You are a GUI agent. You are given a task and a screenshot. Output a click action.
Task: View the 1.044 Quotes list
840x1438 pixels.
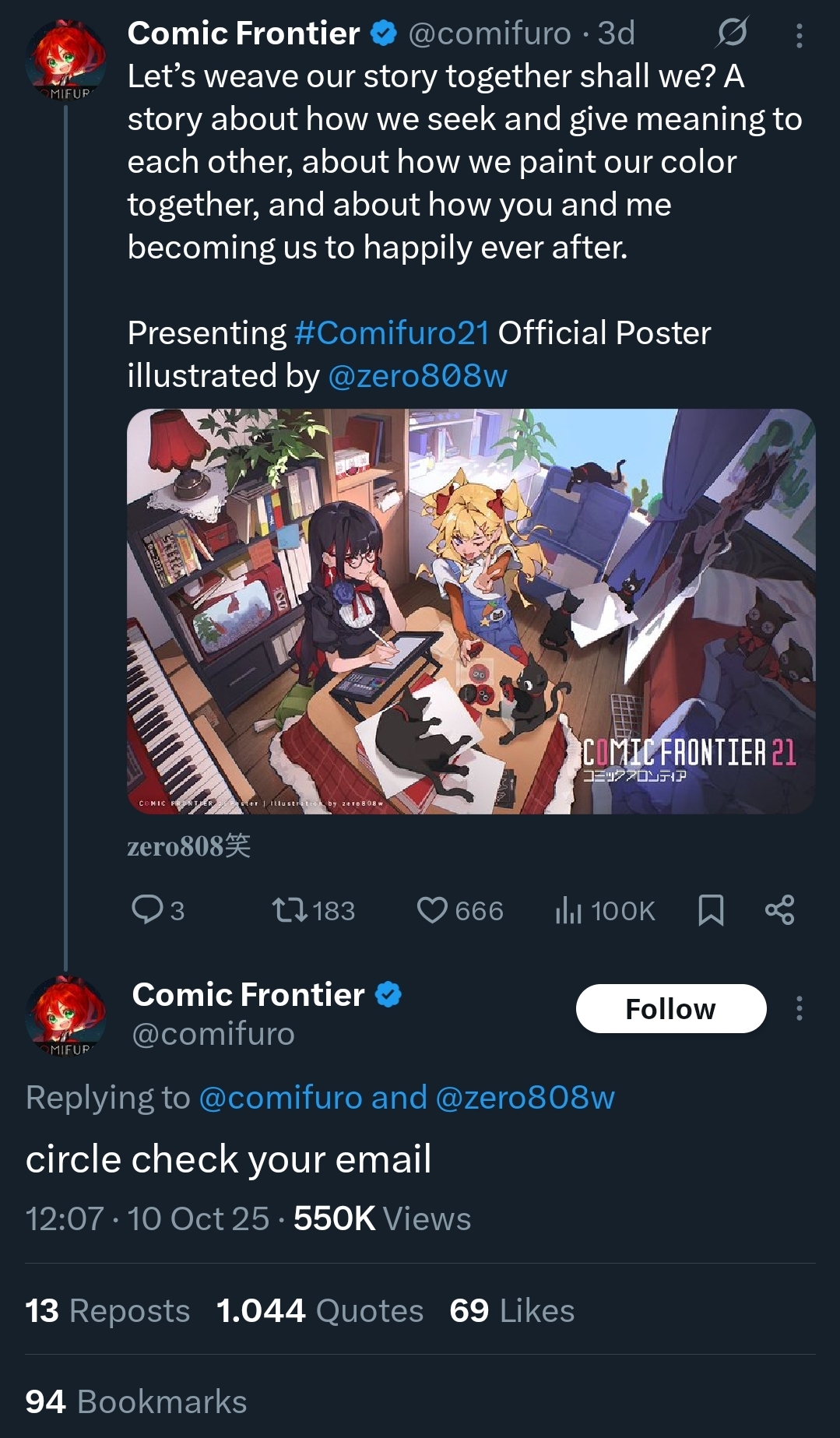[x=320, y=1310]
